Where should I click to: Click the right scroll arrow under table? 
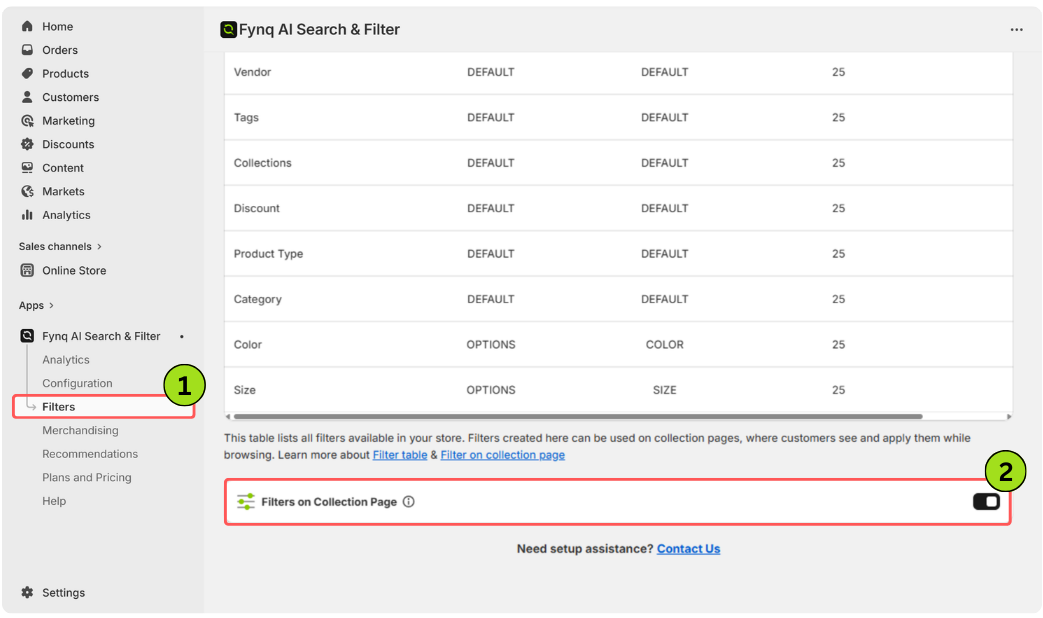1009,416
